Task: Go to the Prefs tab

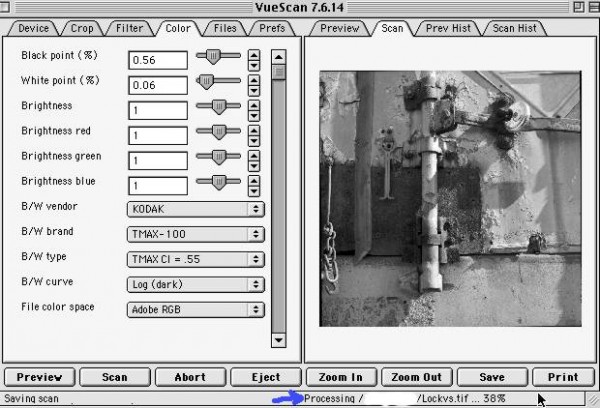Action: coord(272,28)
